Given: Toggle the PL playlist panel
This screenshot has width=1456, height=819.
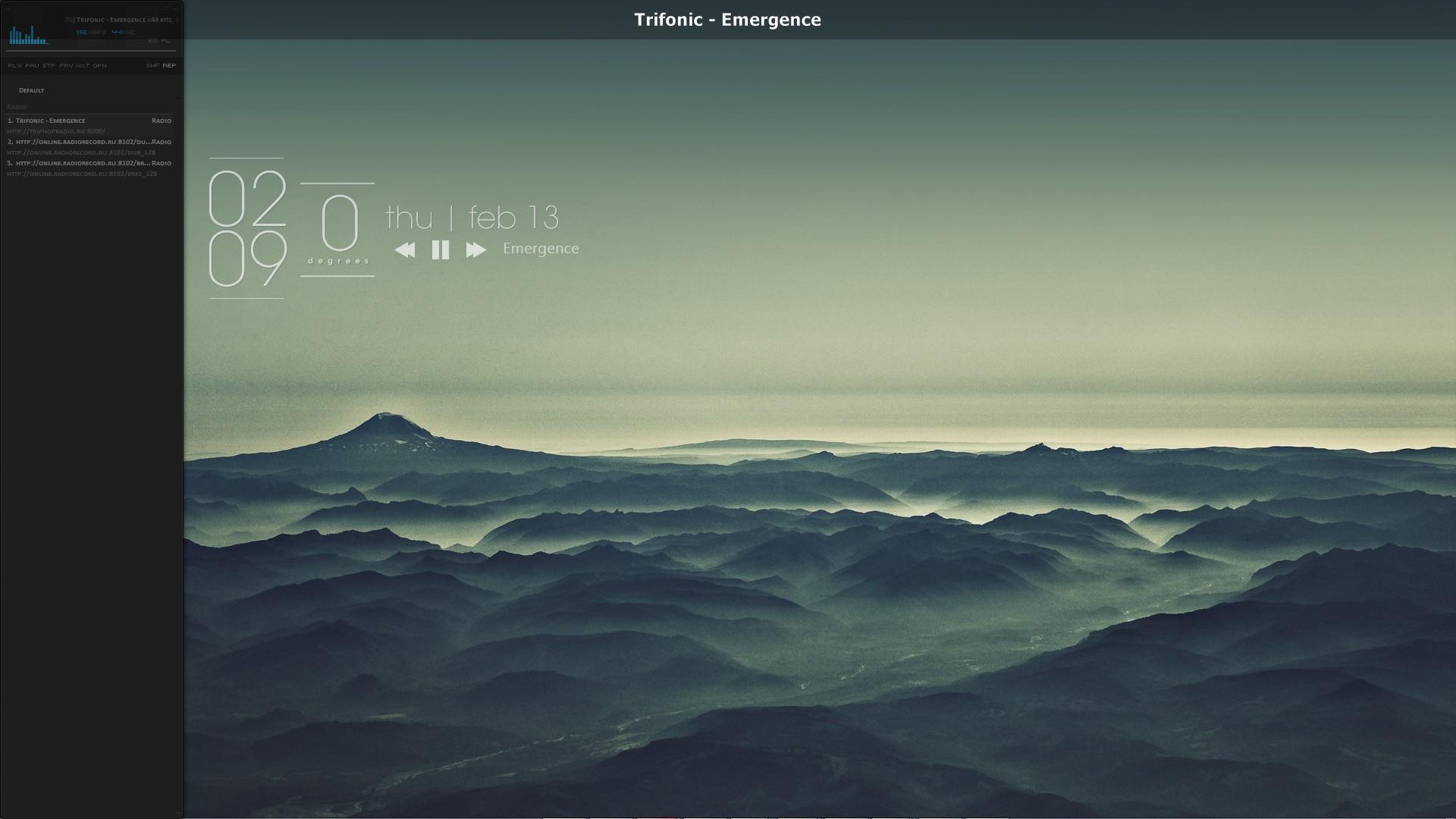Looking at the screenshot, I should (165, 41).
